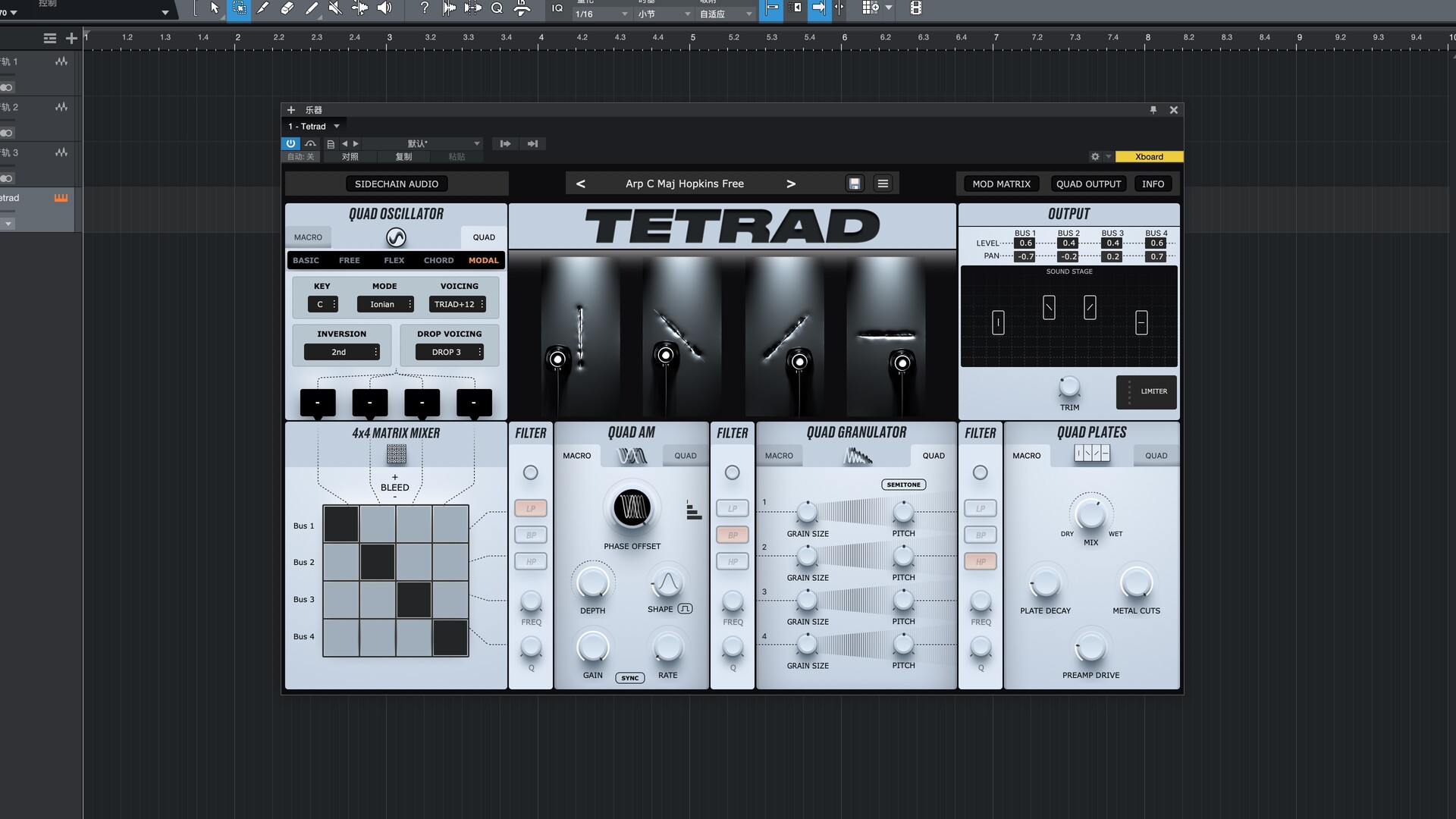Open the INFO page
This screenshot has height=819, width=1456.
tap(1153, 184)
